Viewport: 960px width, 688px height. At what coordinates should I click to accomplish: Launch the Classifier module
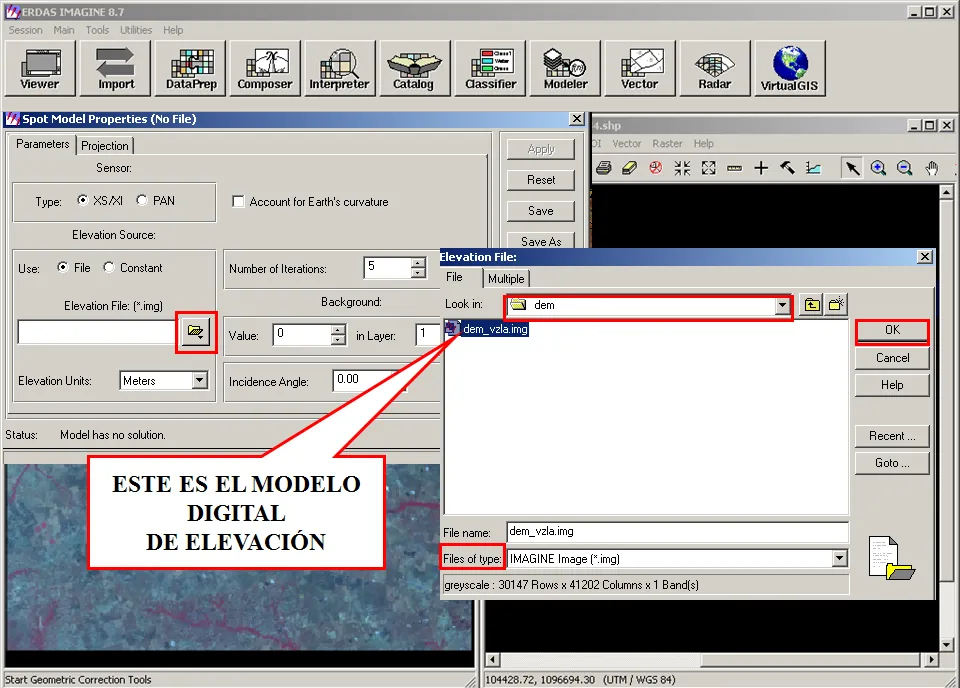point(490,68)
